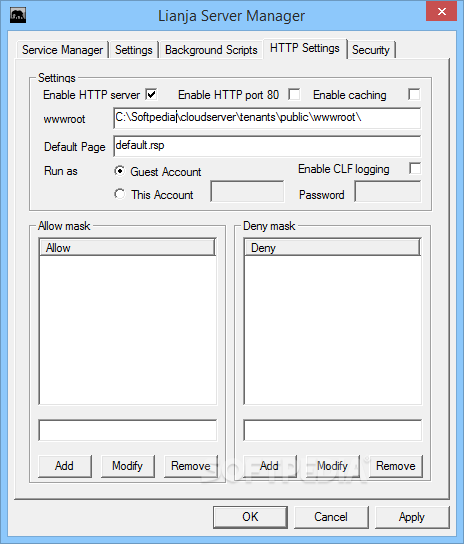Remove the selected Allow mask entry

point(191,466)
